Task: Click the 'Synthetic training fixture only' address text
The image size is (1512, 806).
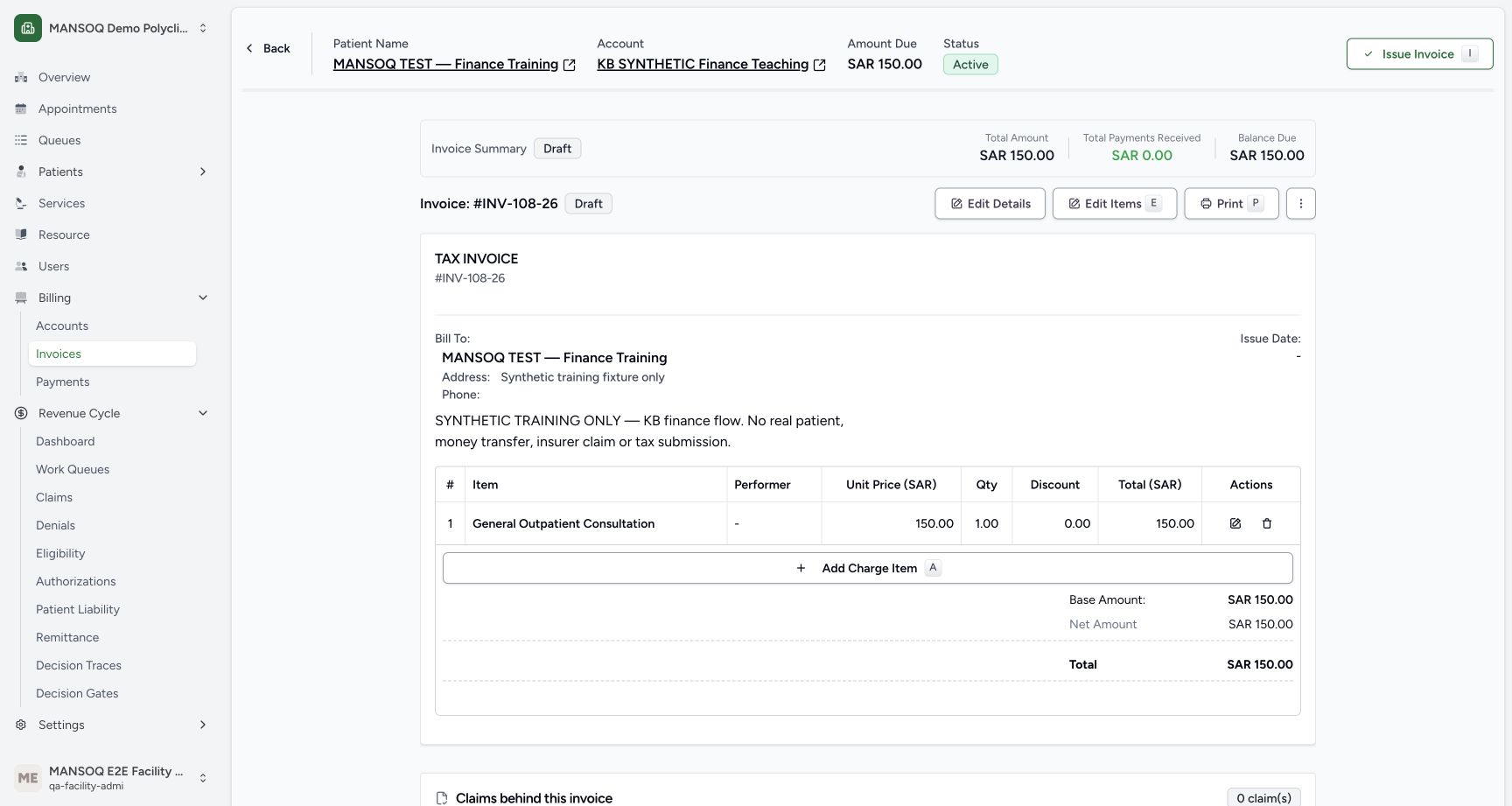Action: click(583, 377)
